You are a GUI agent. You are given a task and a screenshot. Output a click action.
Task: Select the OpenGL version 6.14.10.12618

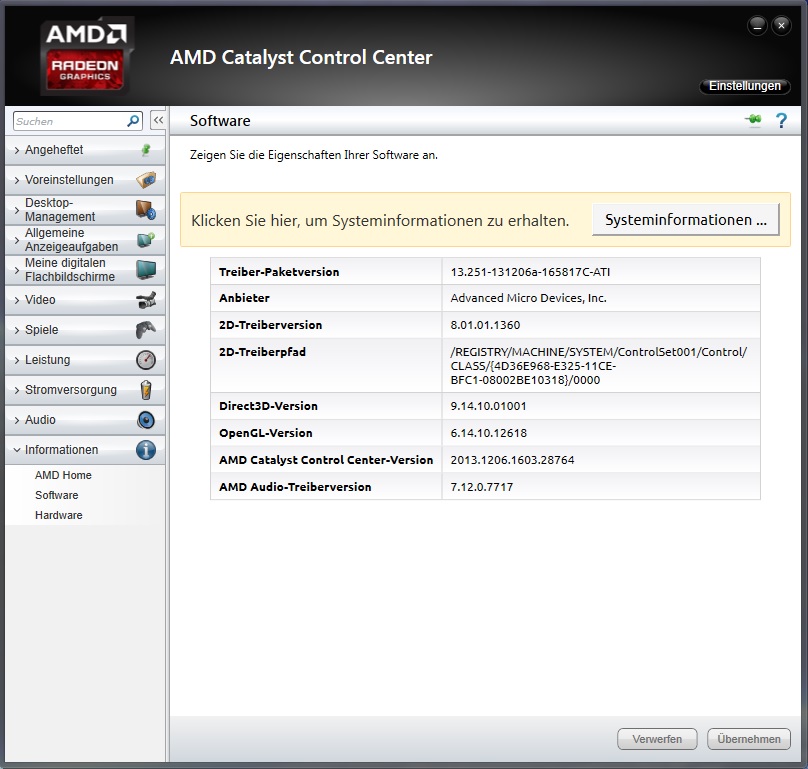(x=489, y=433)
